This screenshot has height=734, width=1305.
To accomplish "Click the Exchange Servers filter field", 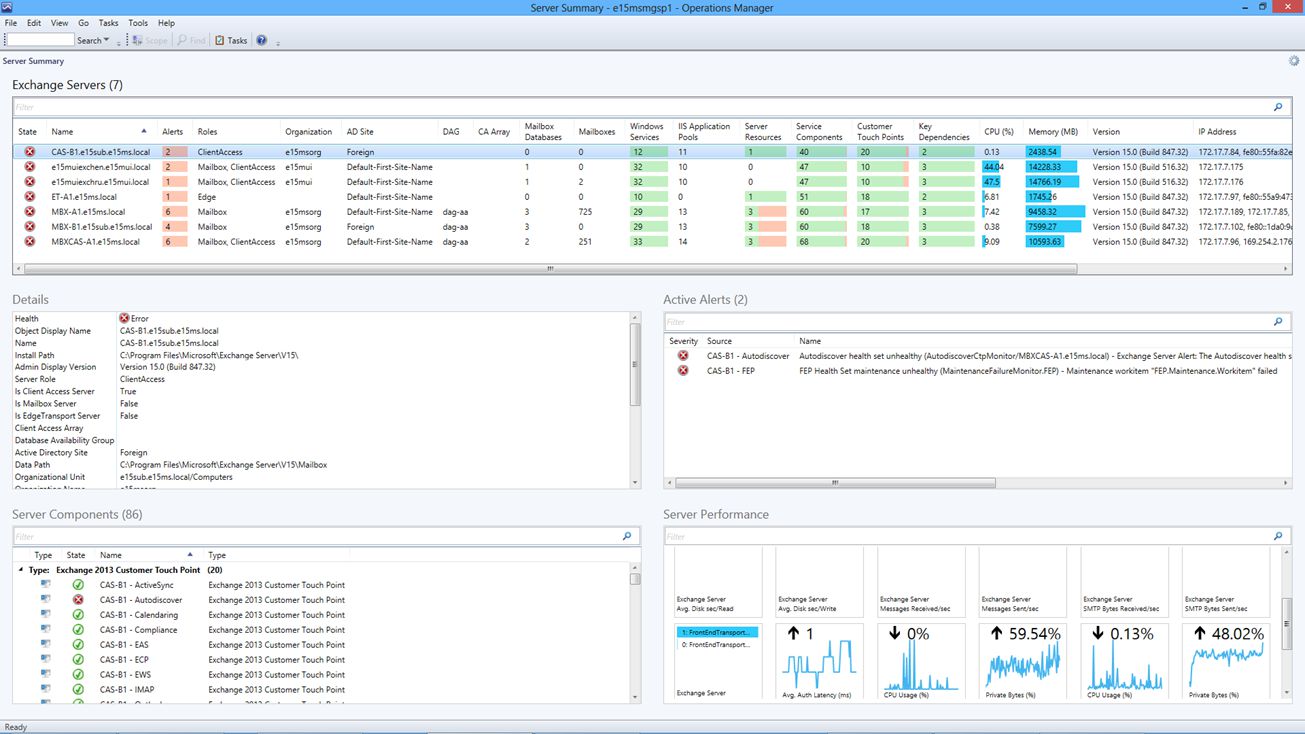I will pyautogui.click(x=641, y=107).
